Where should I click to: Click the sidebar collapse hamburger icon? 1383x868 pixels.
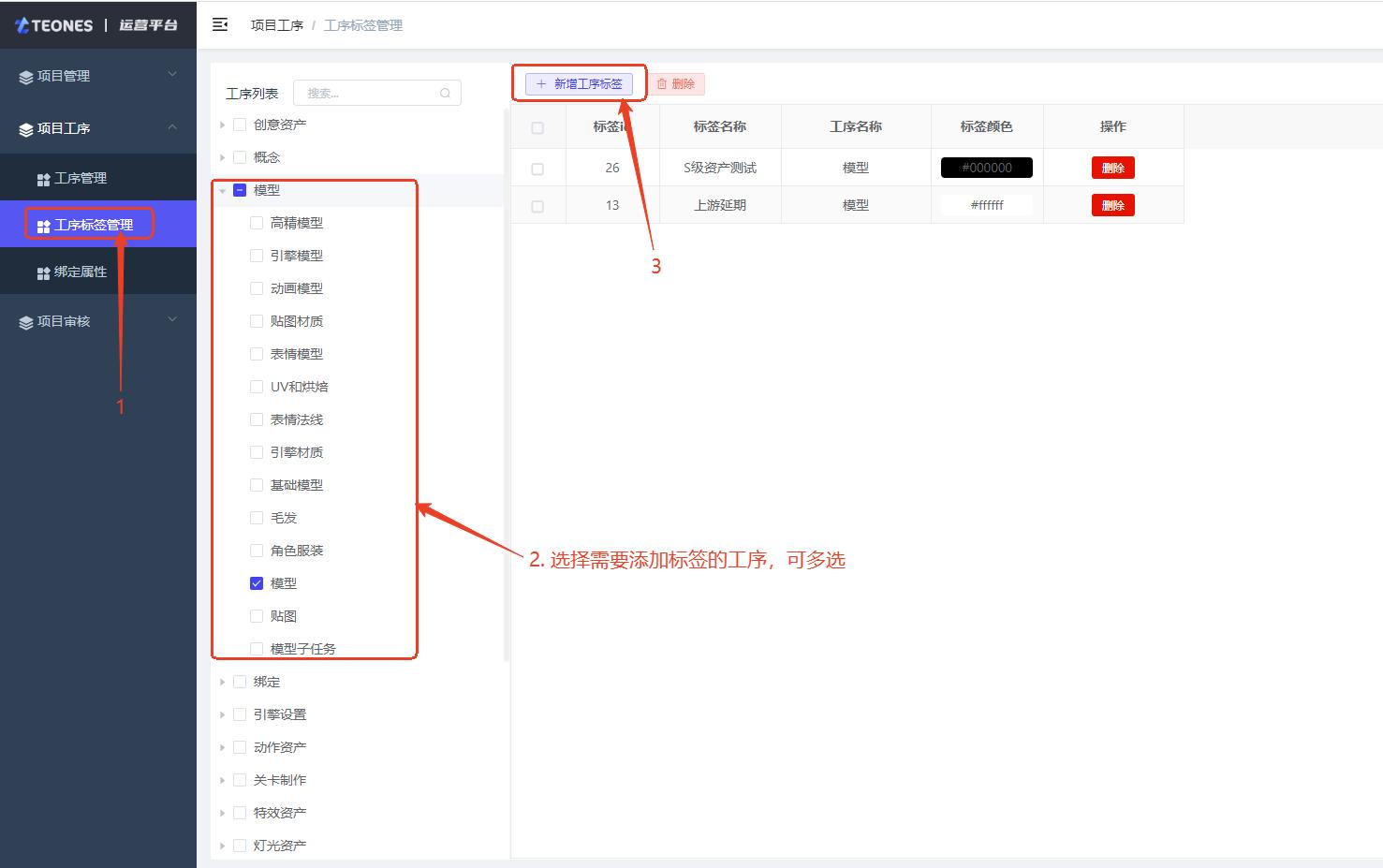tap(220, 25)
